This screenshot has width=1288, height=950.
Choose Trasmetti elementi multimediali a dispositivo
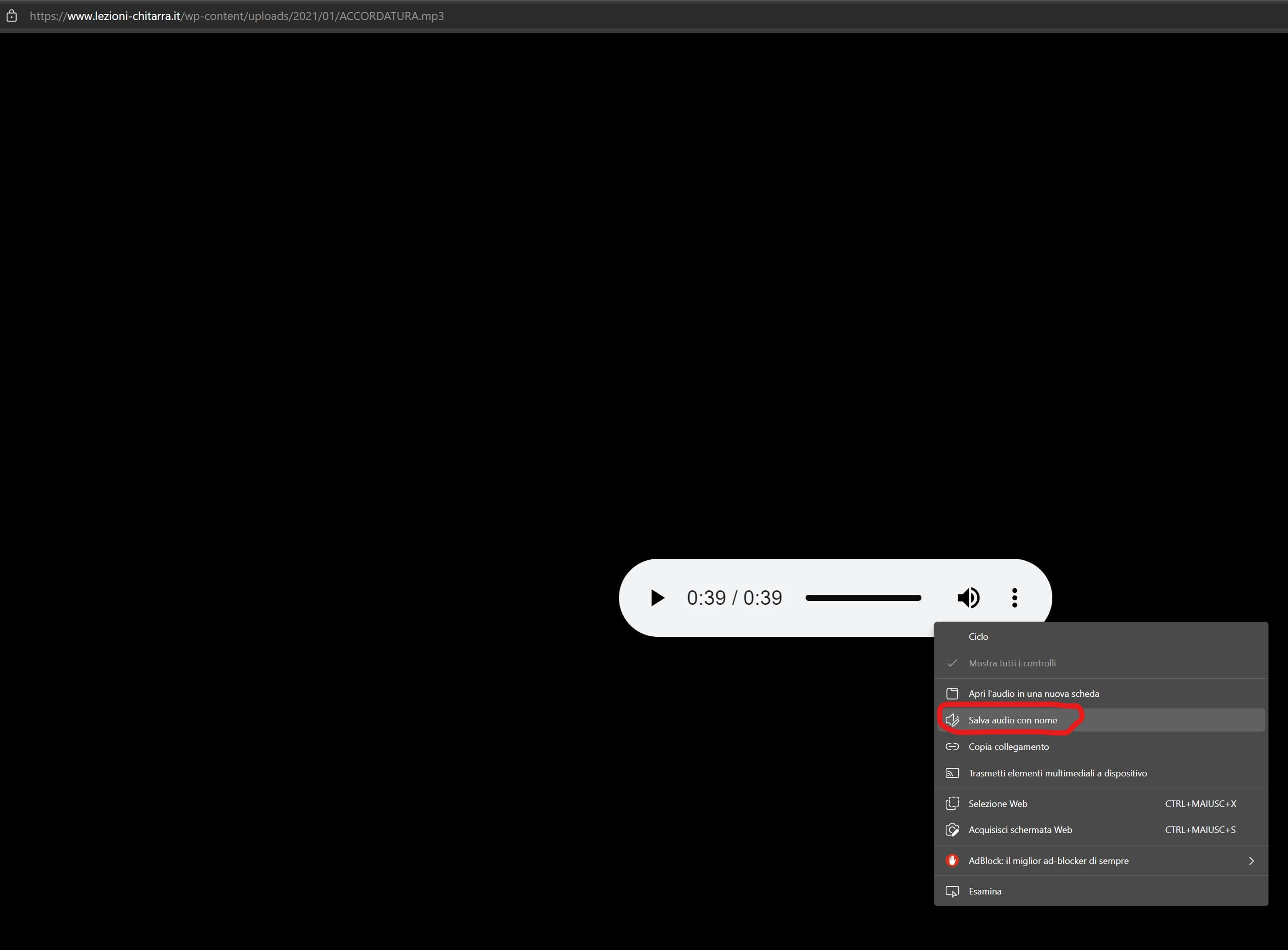(x=1057, y=773)
